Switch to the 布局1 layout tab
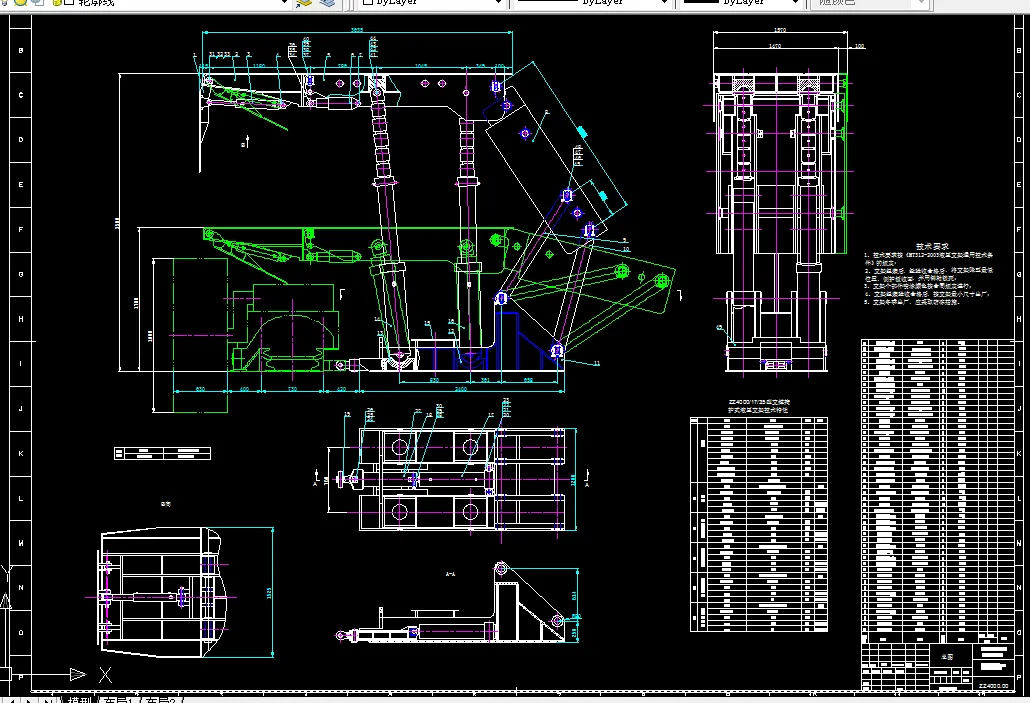The width and height of the screenshot is (1030, 703). point(119,700)
